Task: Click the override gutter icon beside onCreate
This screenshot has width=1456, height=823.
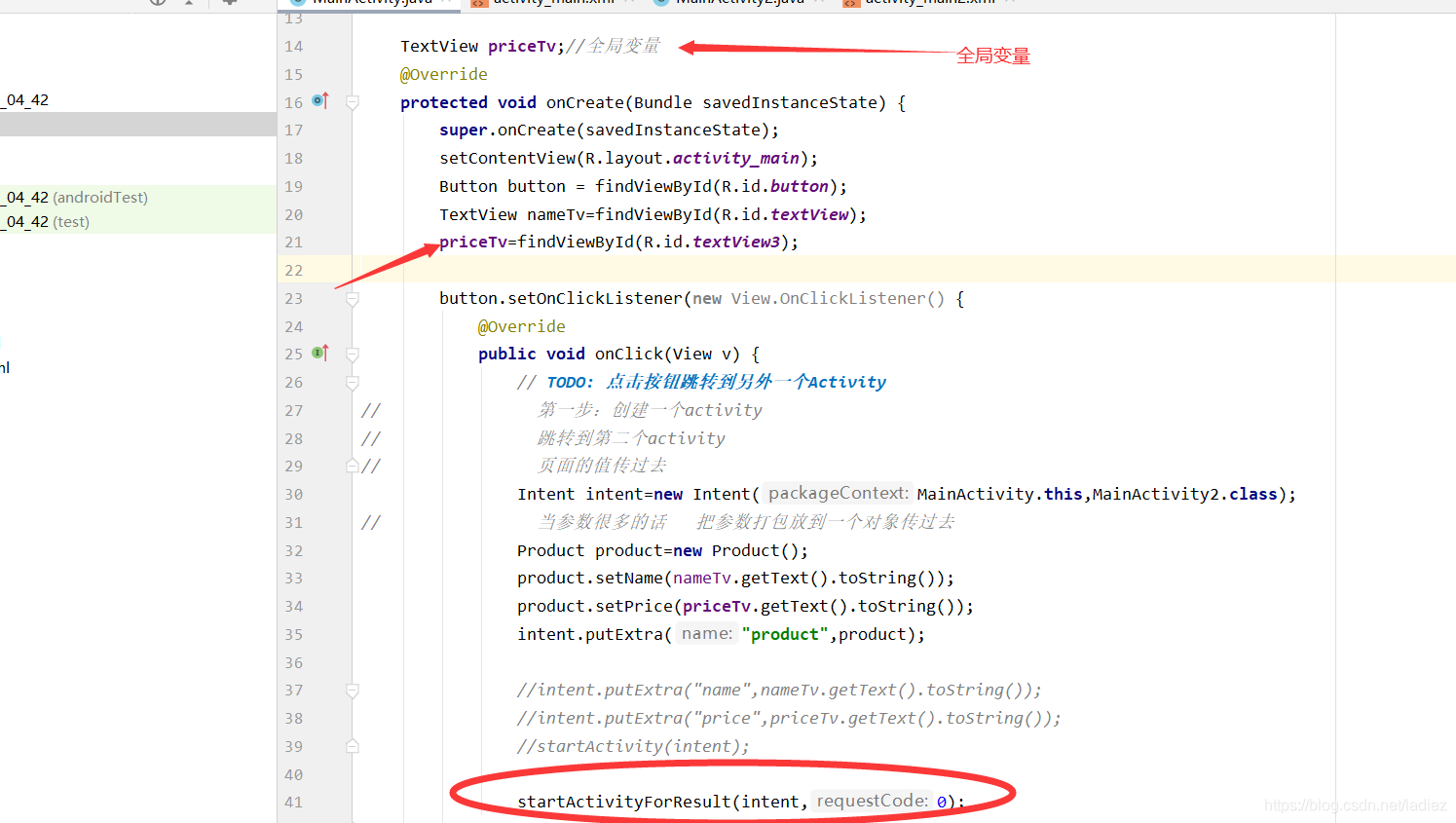Action: click(x=320, y=101)
